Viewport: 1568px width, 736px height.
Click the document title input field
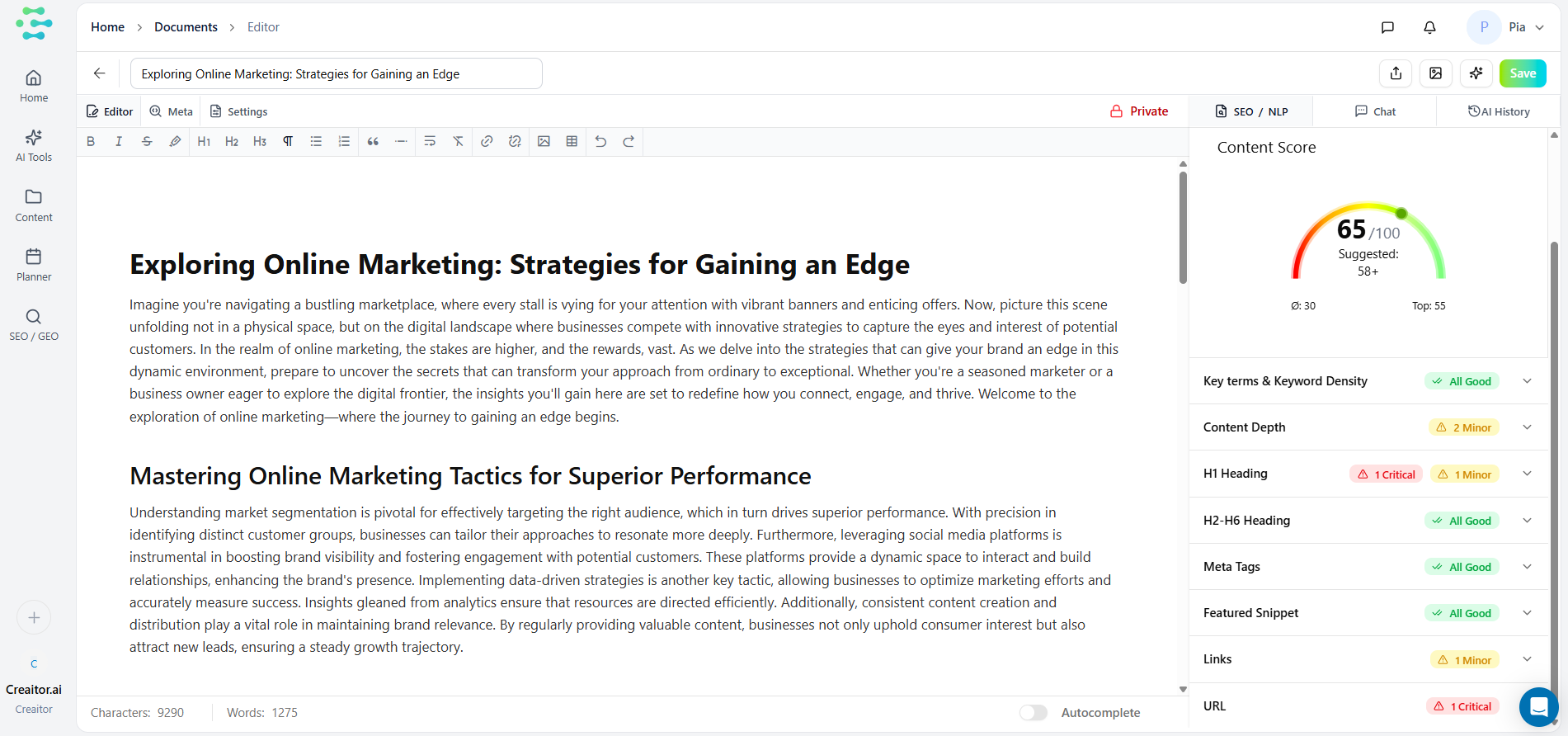pos(336,73)
